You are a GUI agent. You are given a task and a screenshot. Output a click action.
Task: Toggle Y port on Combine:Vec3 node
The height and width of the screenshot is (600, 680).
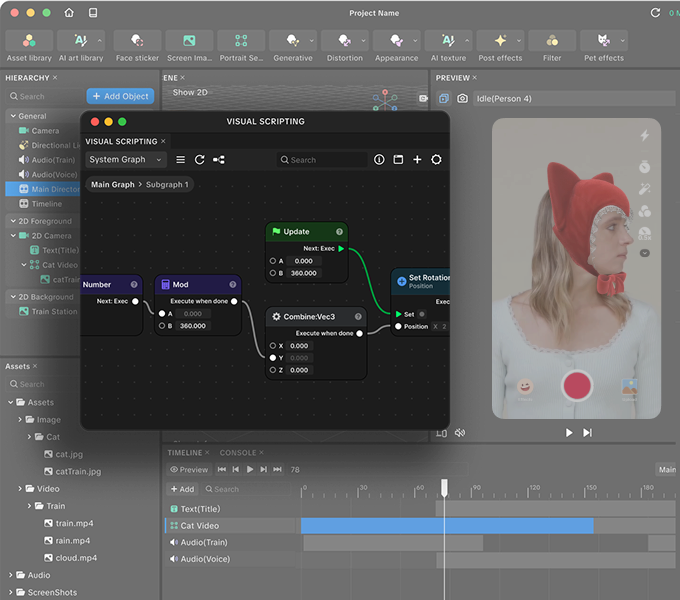point(272,358)
